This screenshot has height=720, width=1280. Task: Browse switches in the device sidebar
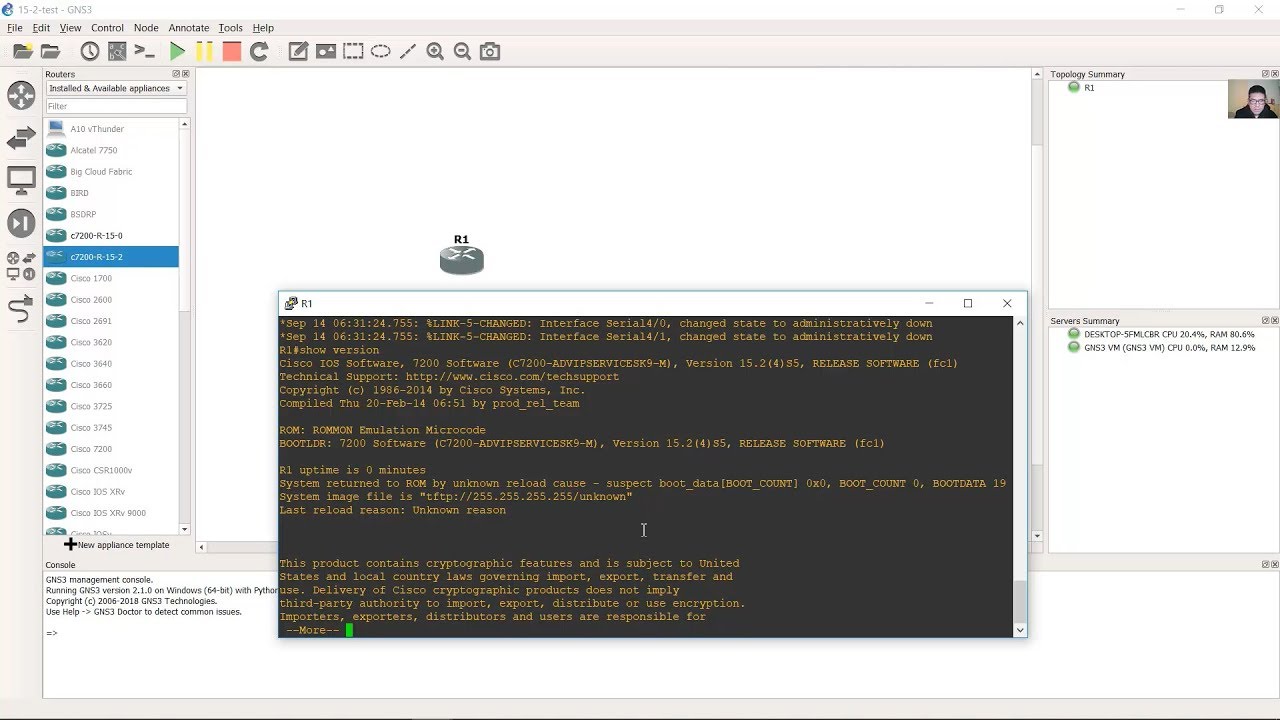click(21, 138)
